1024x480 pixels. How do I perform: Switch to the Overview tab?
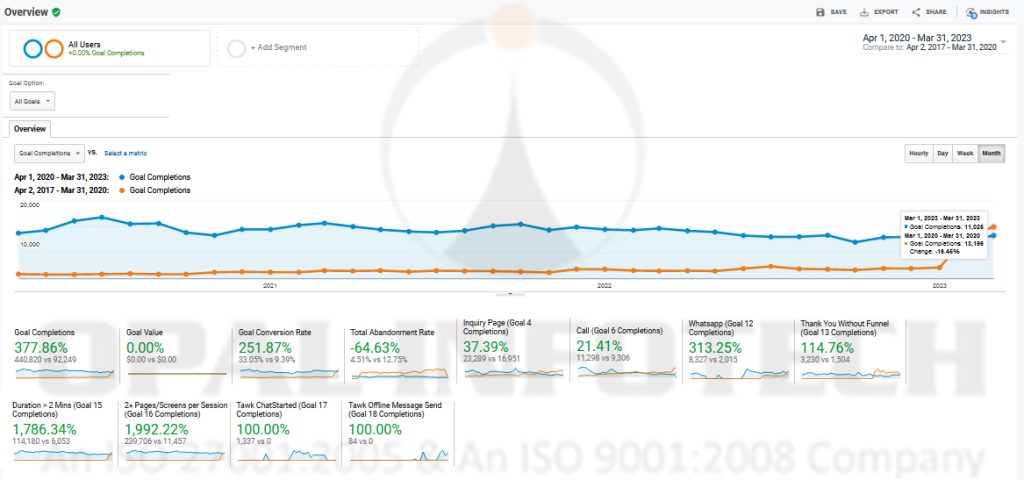point(30,129)
